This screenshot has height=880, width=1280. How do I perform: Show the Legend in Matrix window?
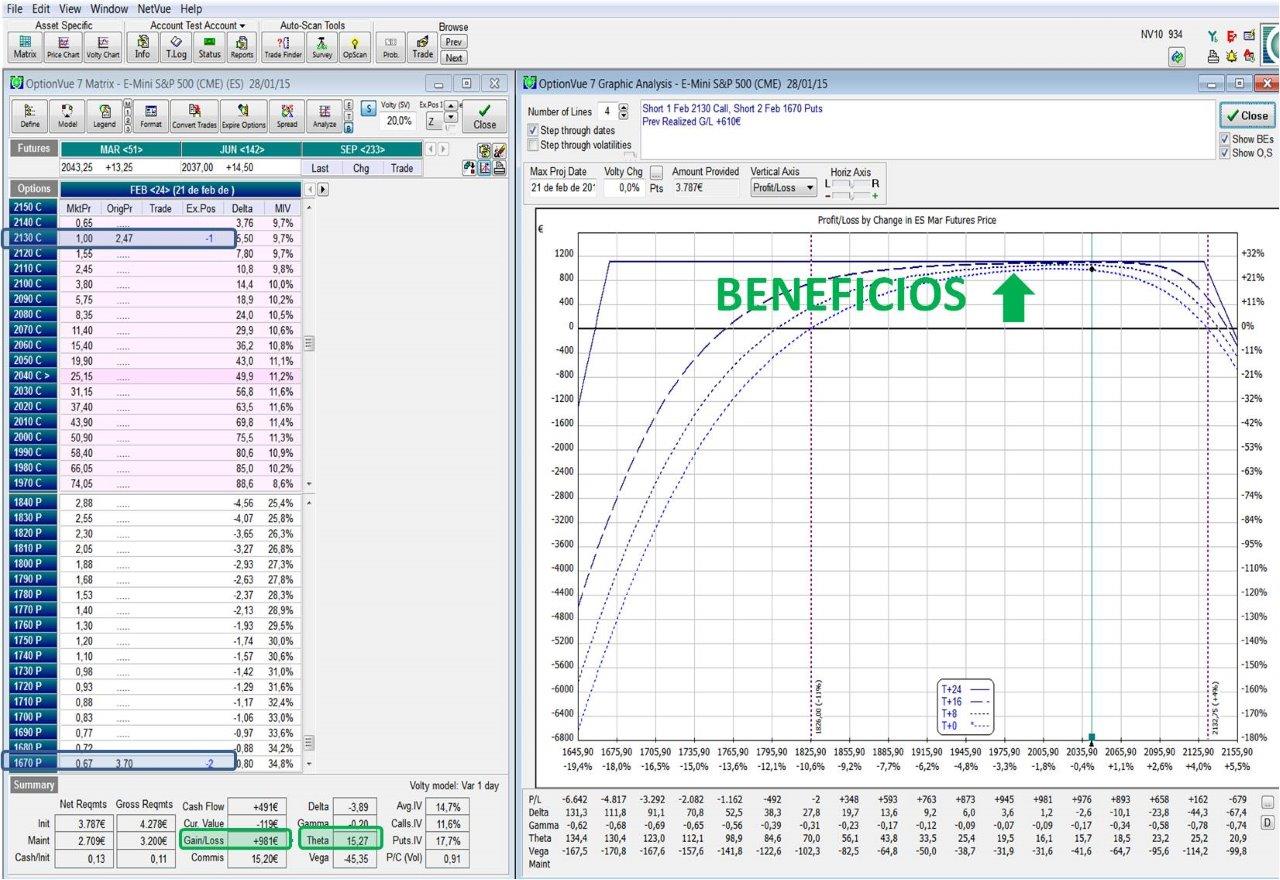(104, 116)
